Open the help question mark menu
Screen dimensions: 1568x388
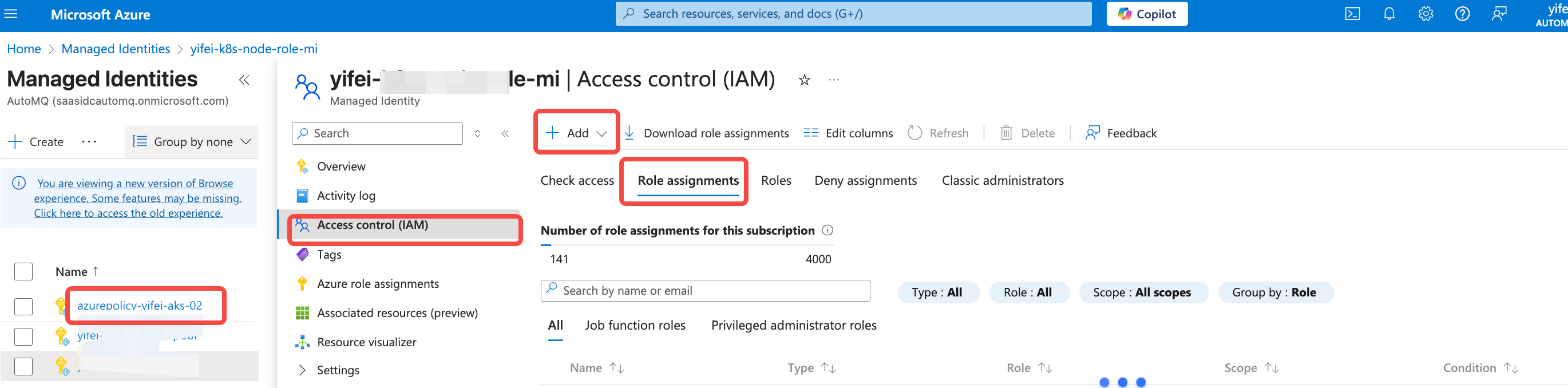(x=1462, y=14)
